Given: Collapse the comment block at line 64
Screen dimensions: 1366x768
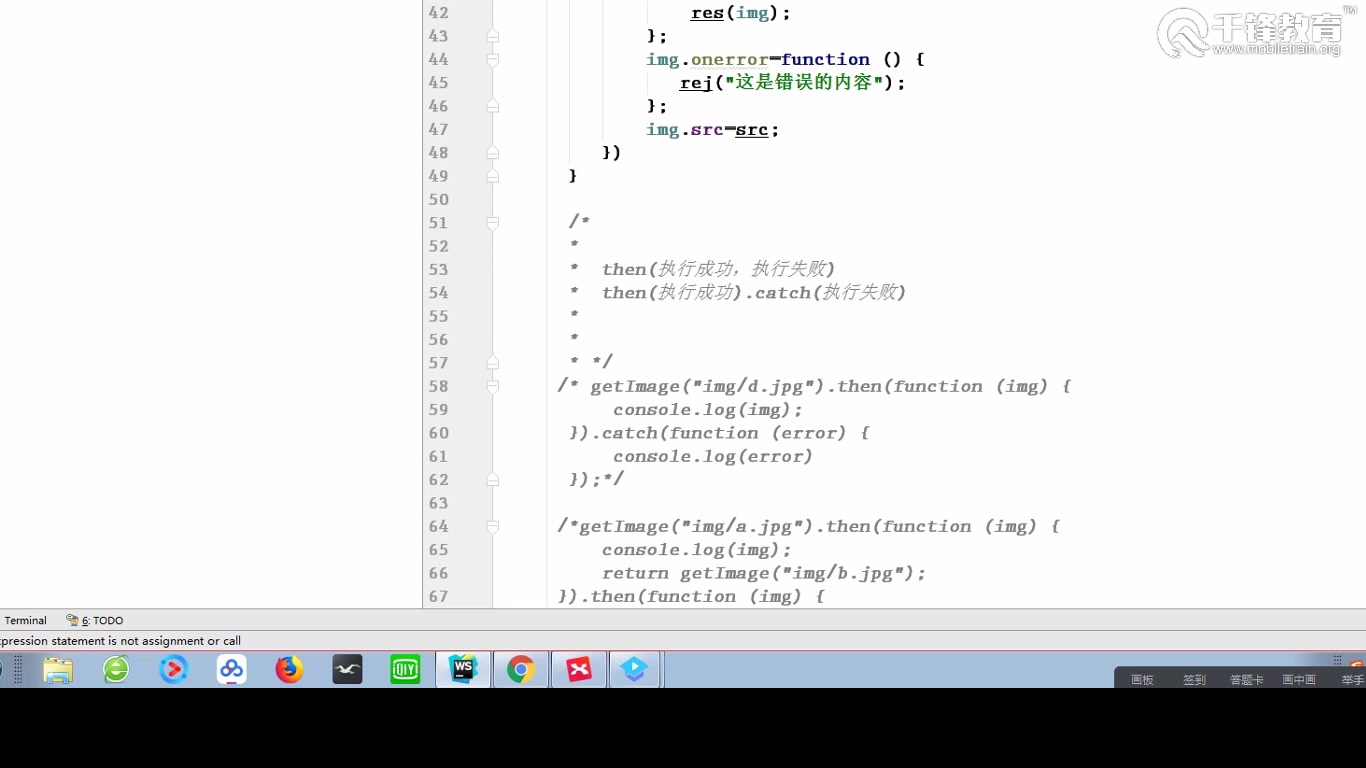Looking at the screenshot, I should tap(492, 526).
